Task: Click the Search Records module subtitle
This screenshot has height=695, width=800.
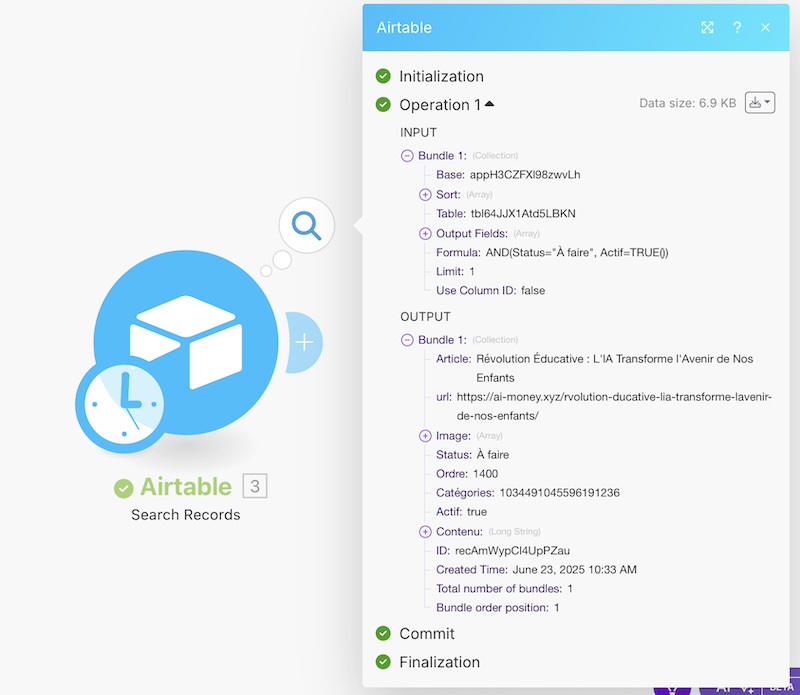Action: click(186, 515)
